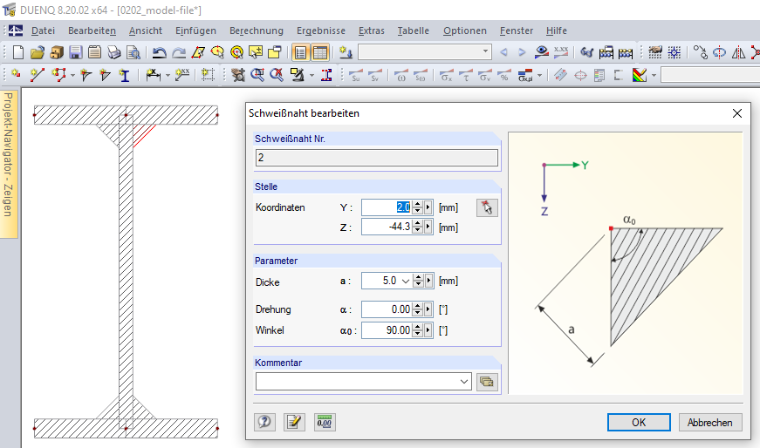Open the comment library icon beside Kommentar
Viewport: 760px width, 448px height.
tap(487, 382)
